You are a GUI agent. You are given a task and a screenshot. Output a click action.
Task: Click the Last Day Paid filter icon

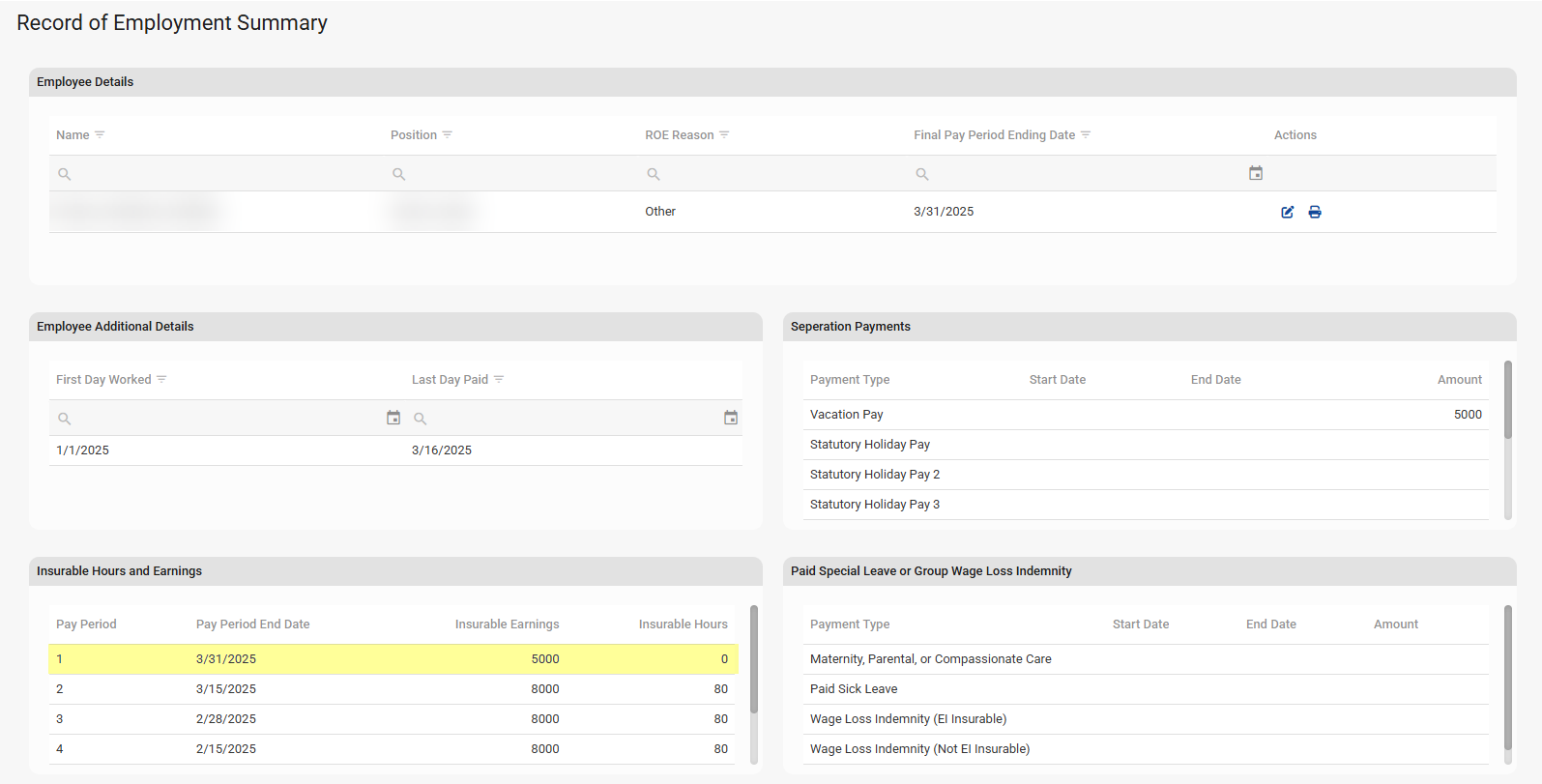tap(499, 379)
